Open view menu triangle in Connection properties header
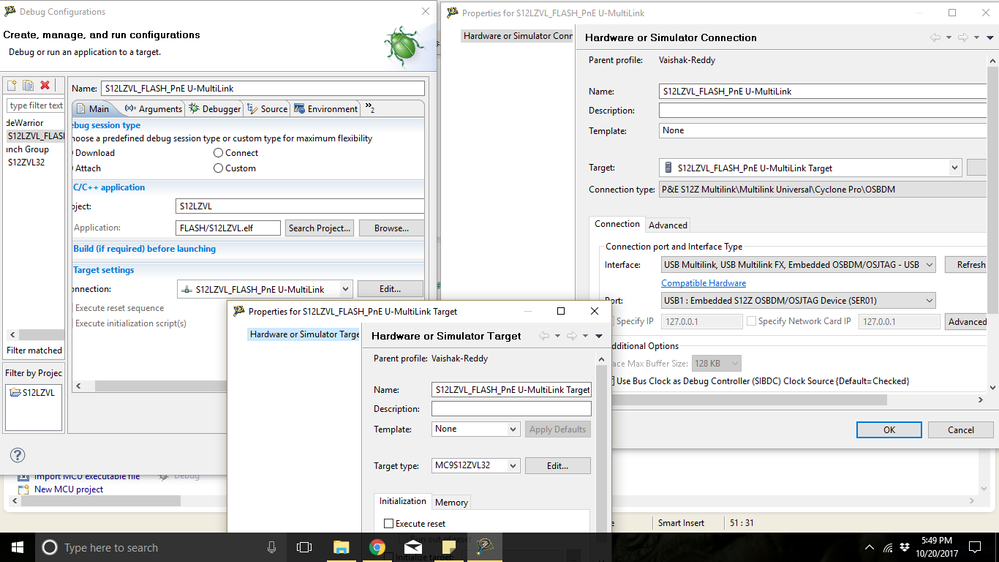Image resolution: width=999 pixels, height=562 pixels. [990, 38]
